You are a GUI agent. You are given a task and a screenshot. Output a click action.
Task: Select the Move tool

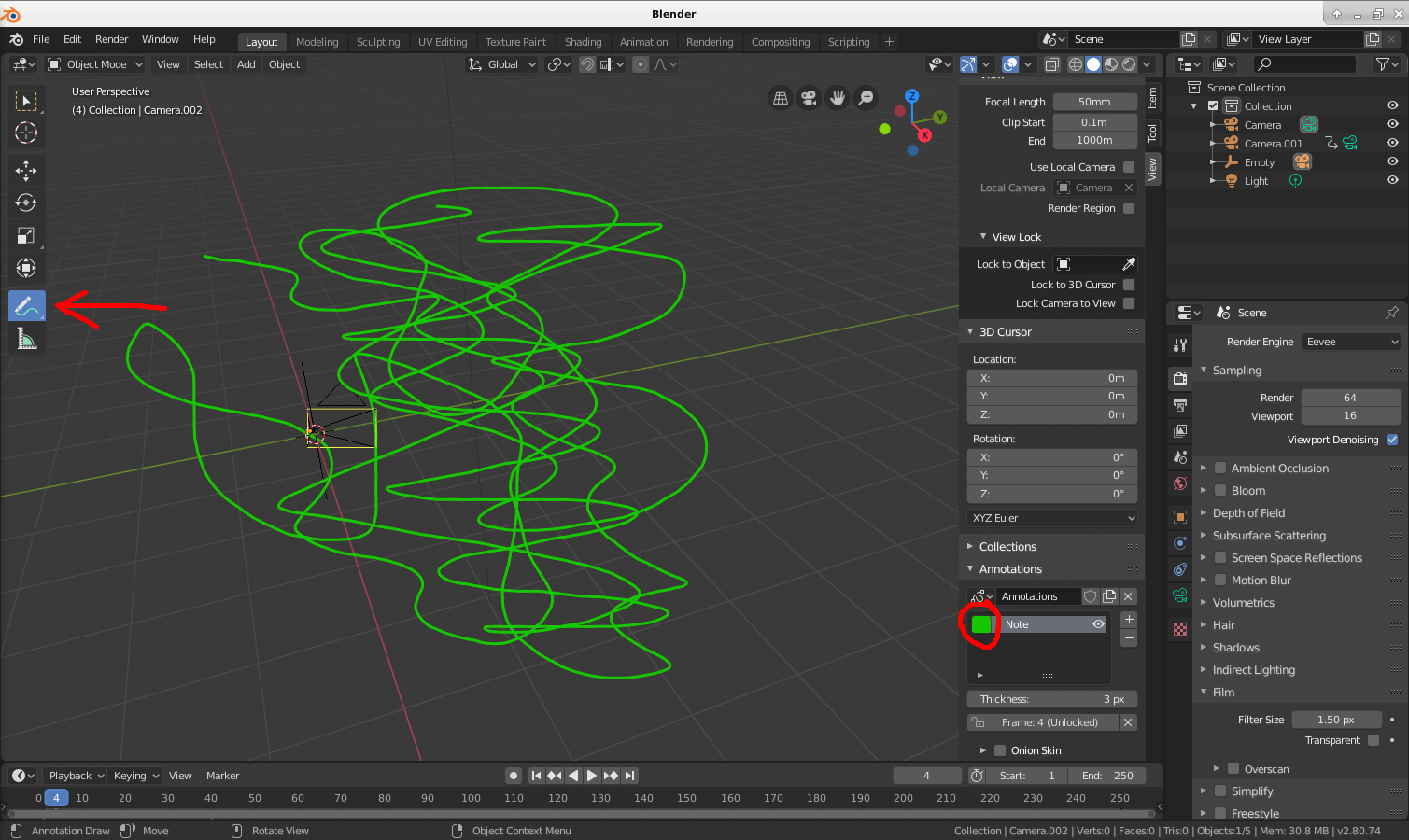(26, 170)
